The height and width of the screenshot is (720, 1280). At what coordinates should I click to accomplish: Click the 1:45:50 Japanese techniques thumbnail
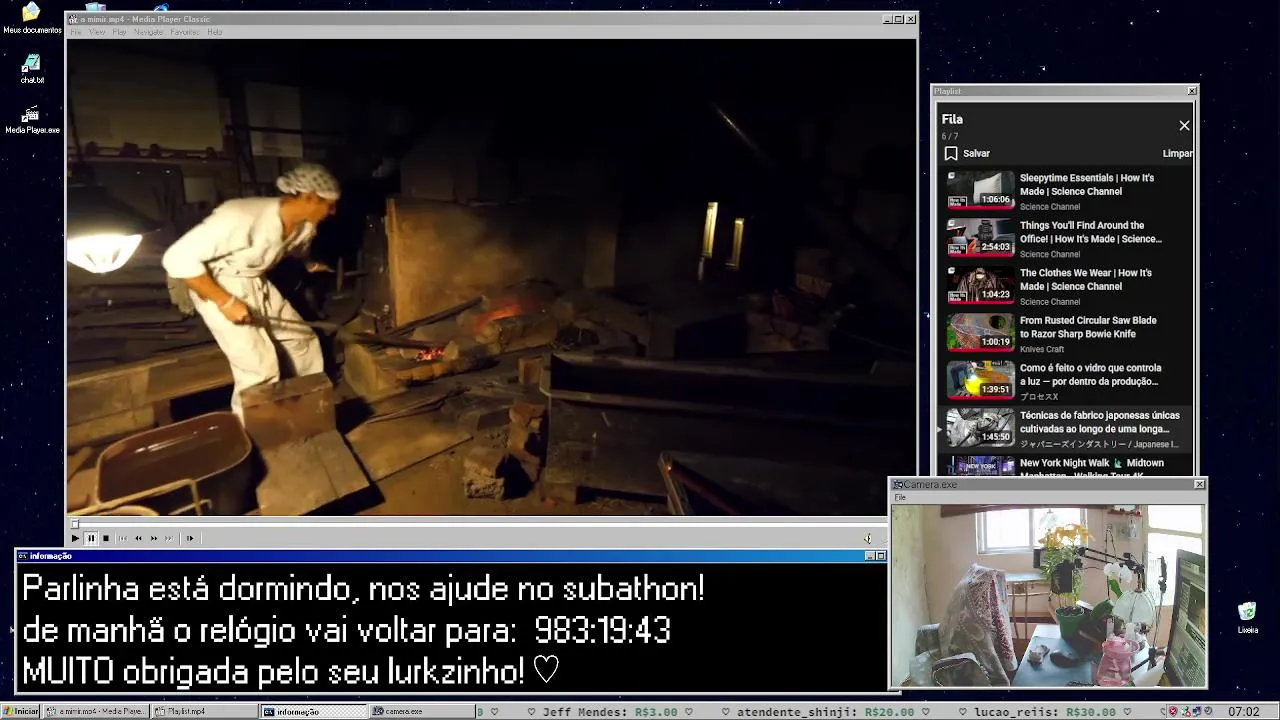(x=980, y=428)
